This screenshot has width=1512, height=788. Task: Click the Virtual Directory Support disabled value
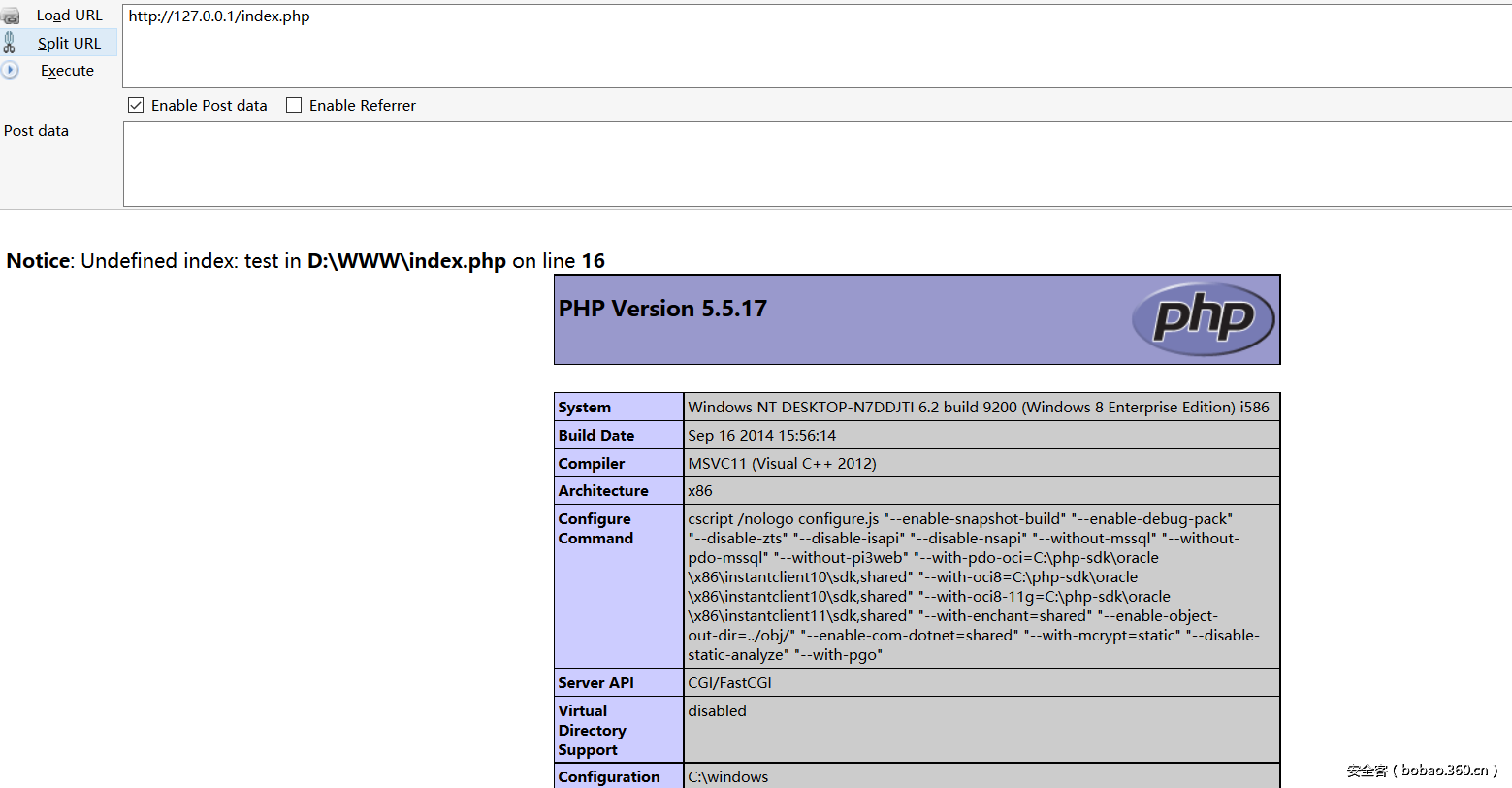[x=717, y=711]
